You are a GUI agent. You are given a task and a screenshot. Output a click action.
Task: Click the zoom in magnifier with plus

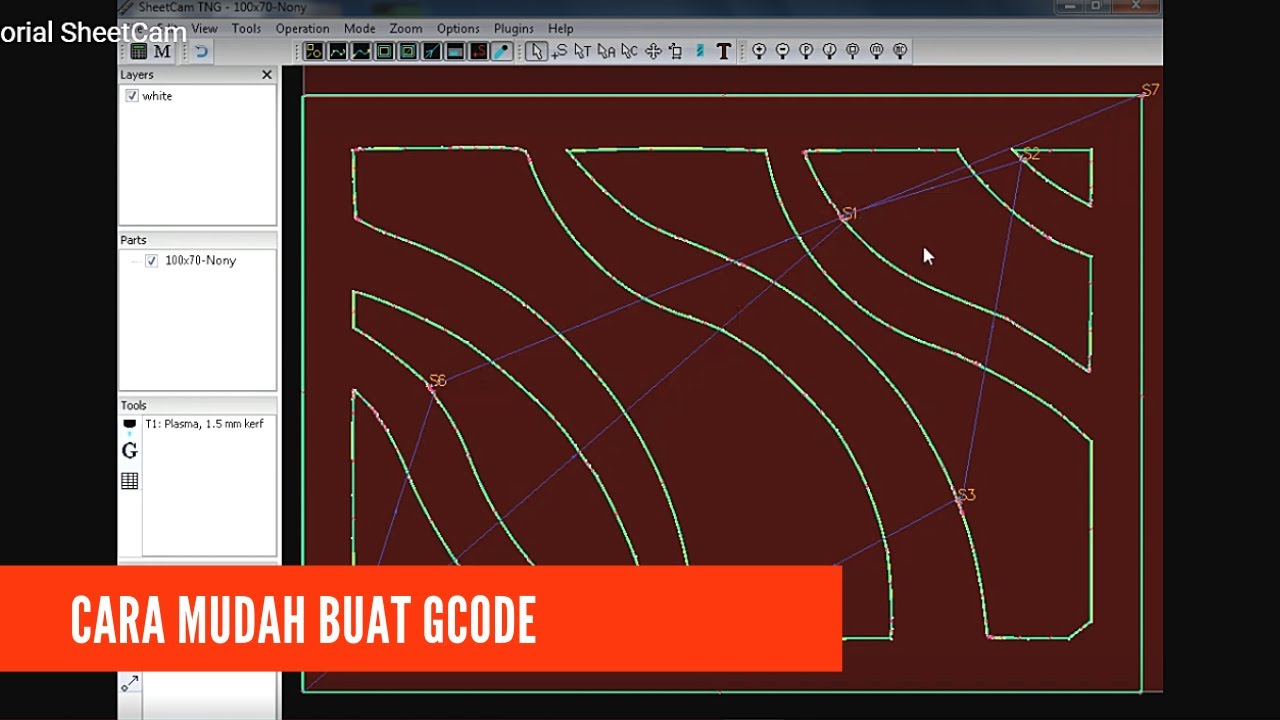click(759, 51)
